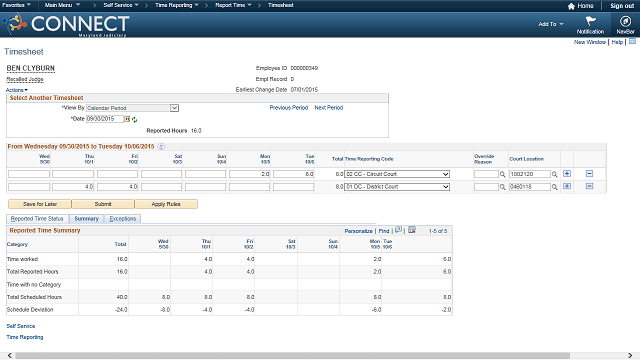Switch to the Exceptions tab
This screenshot has width=640, height=360.
pyautogui.click(x=122, y=219)
